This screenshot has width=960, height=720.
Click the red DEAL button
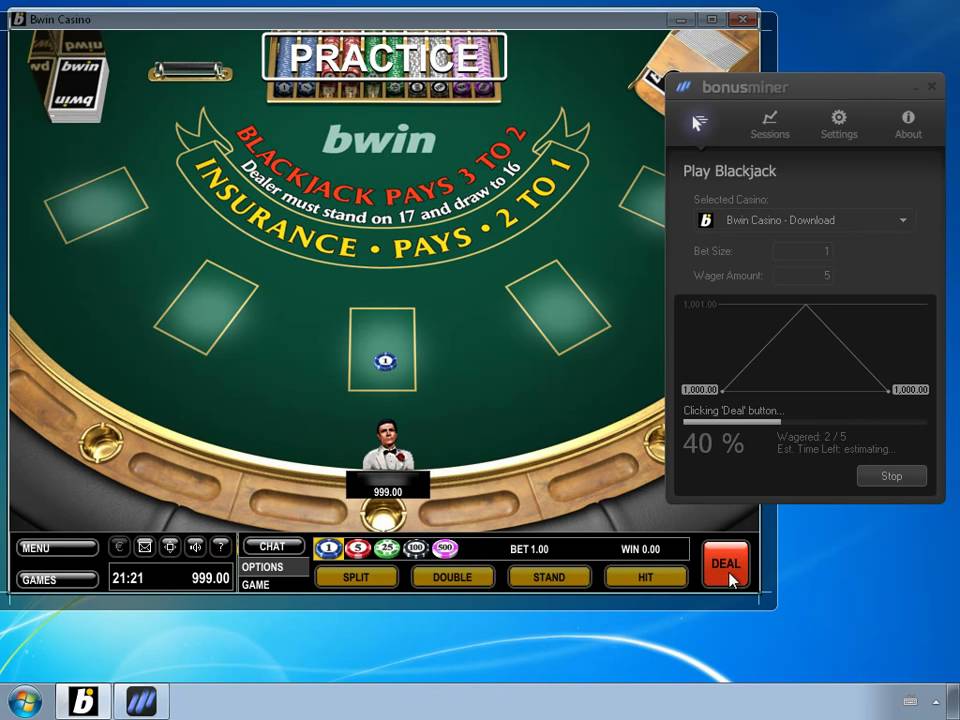tap(726, 563)
